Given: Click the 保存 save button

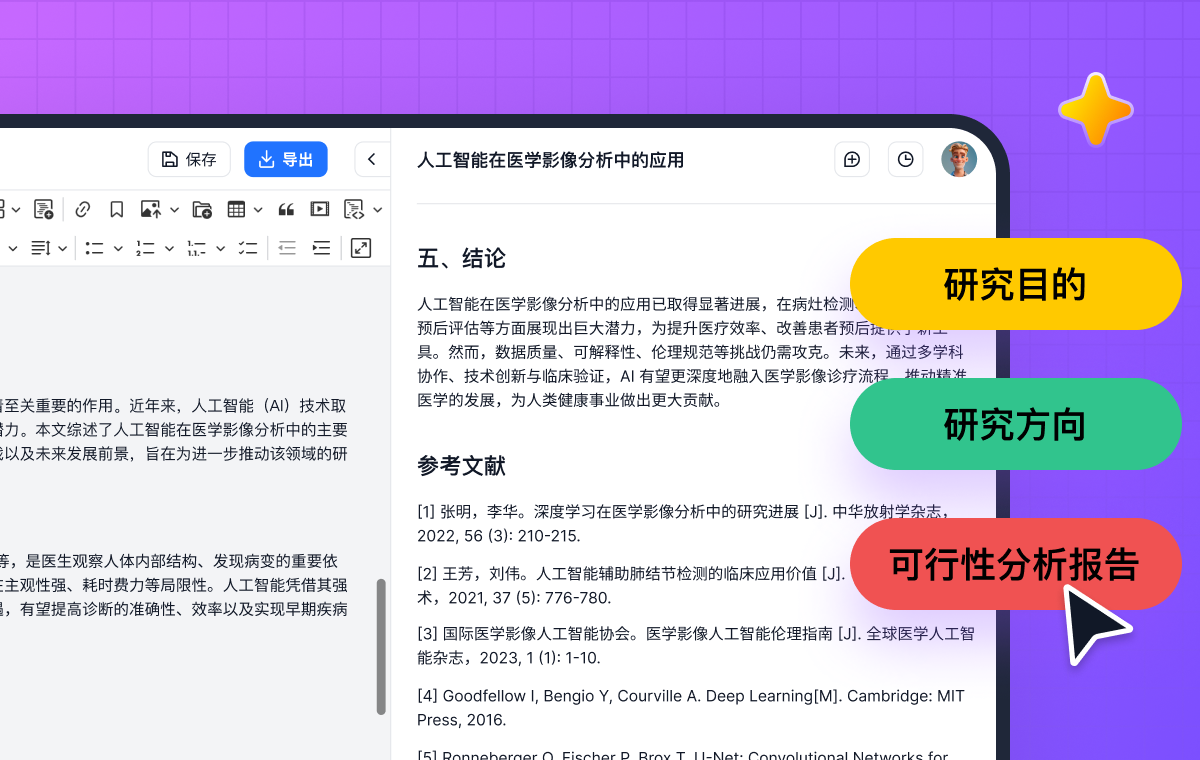Looking at the screenshot, I should coord(189,160).
